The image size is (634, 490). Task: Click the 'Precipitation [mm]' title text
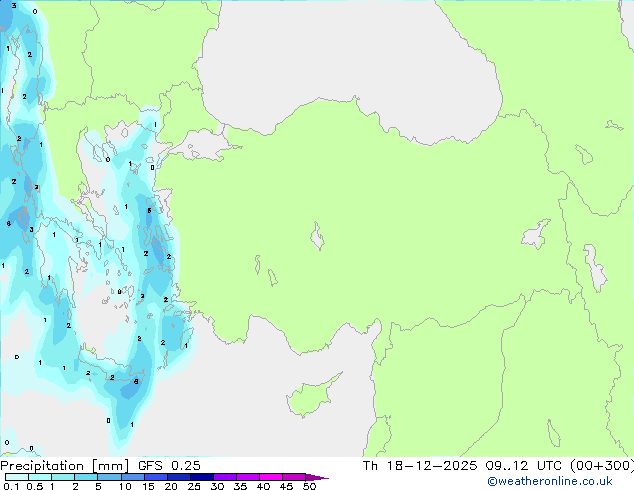tap(64, 466)
